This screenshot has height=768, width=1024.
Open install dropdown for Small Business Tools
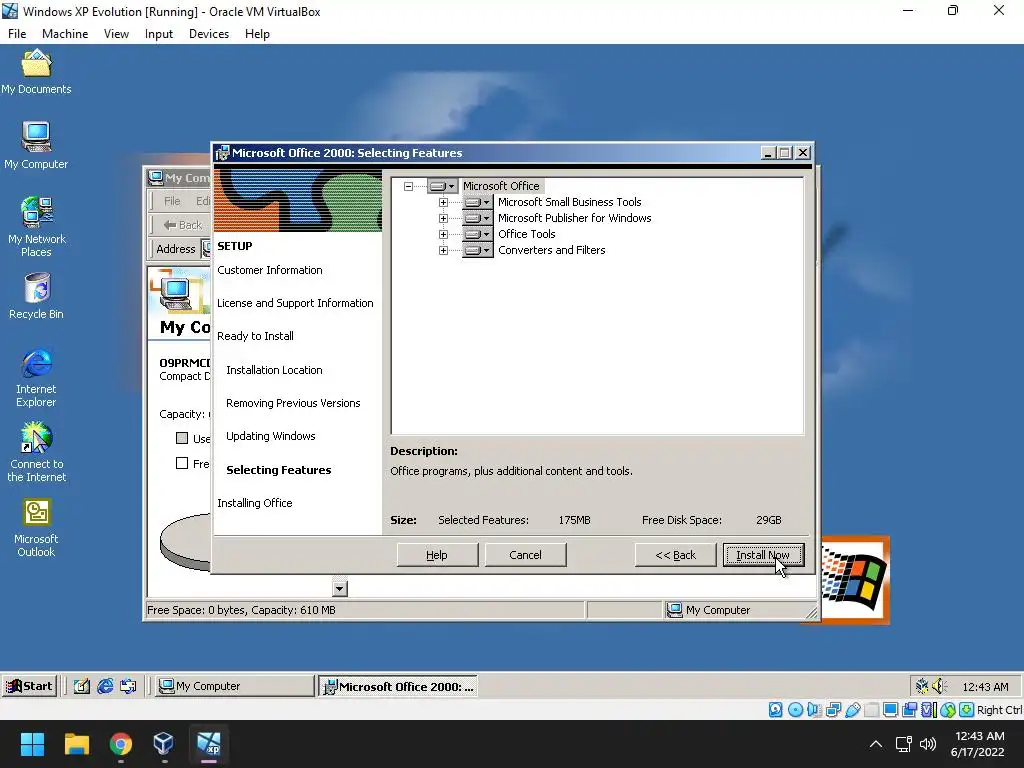pos(477,202)
